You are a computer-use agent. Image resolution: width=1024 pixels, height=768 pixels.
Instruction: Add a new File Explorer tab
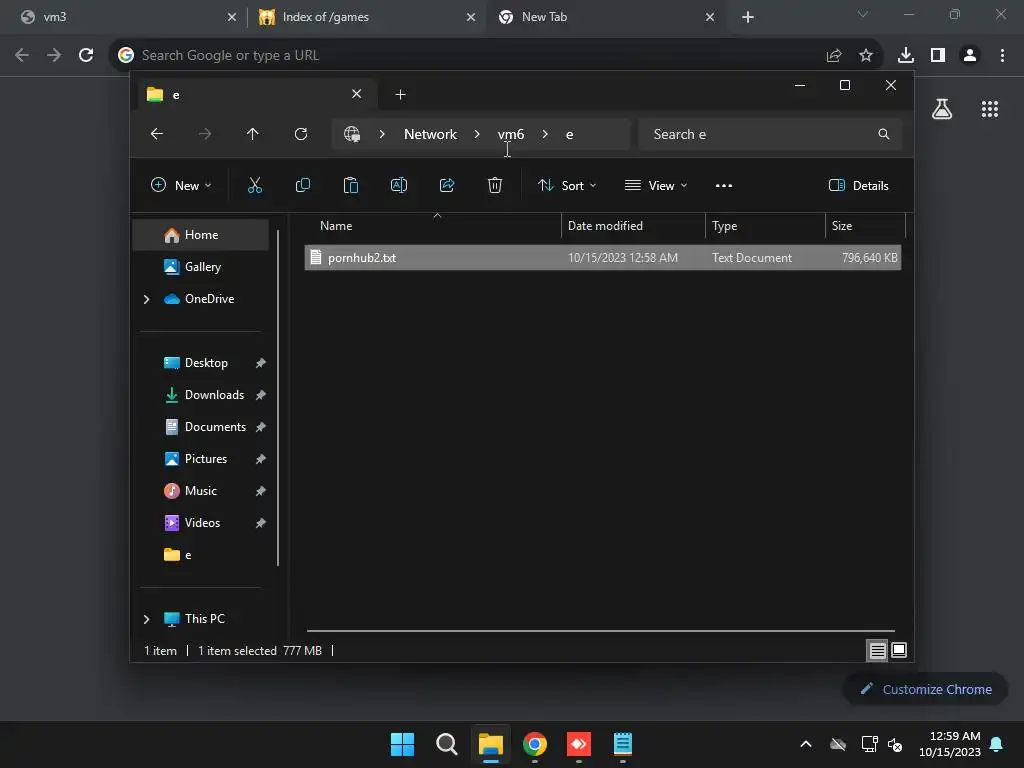[x=400, y=95]
